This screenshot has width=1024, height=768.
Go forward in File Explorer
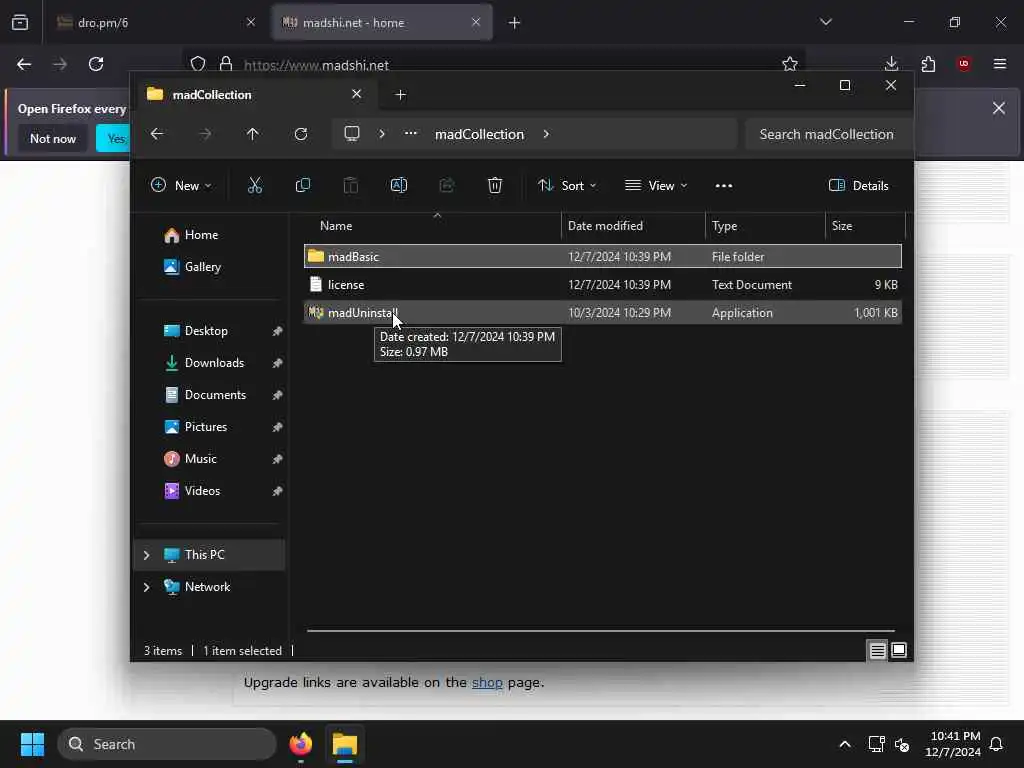pos(205,134)
